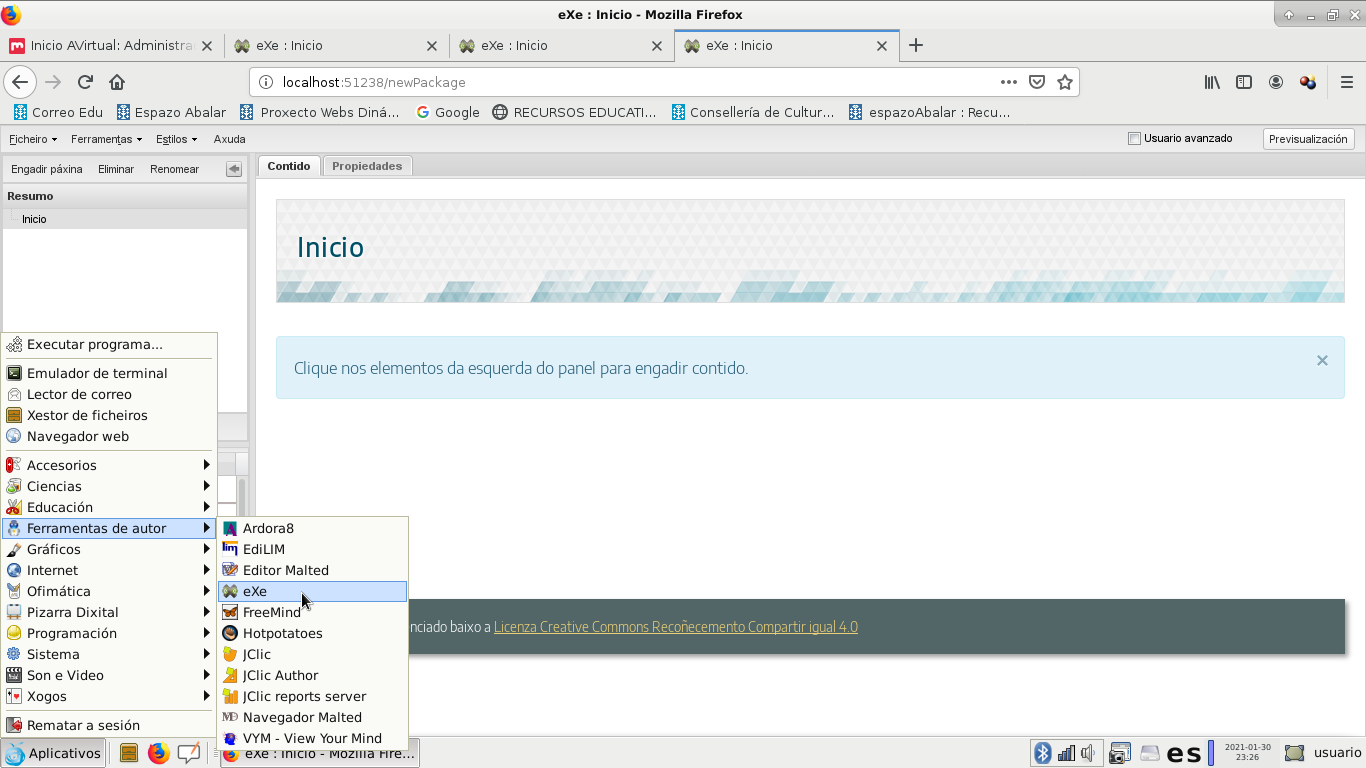Bookmark this page with the star icon

(1065, 82)
